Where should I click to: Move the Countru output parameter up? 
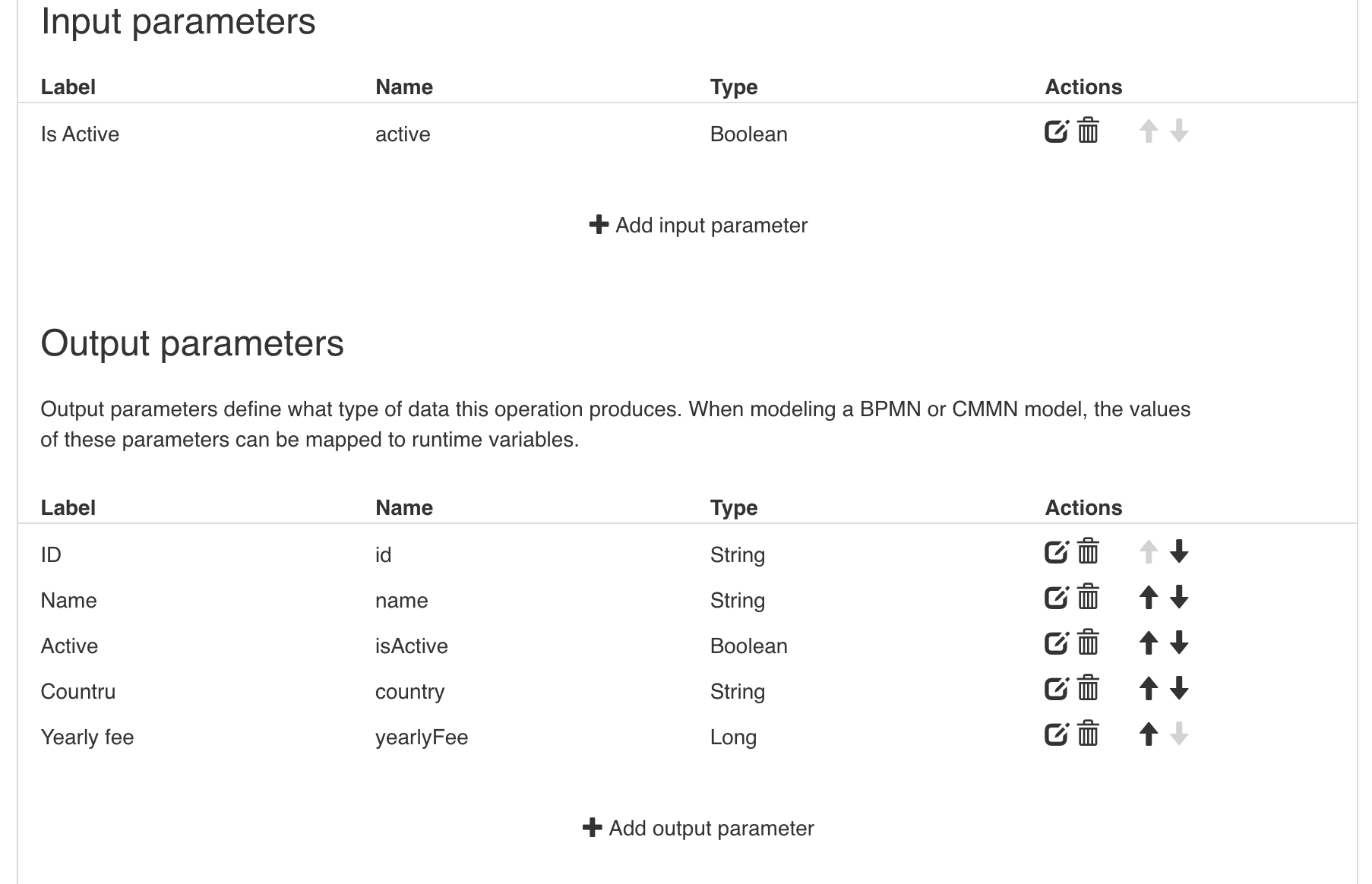1148,689
